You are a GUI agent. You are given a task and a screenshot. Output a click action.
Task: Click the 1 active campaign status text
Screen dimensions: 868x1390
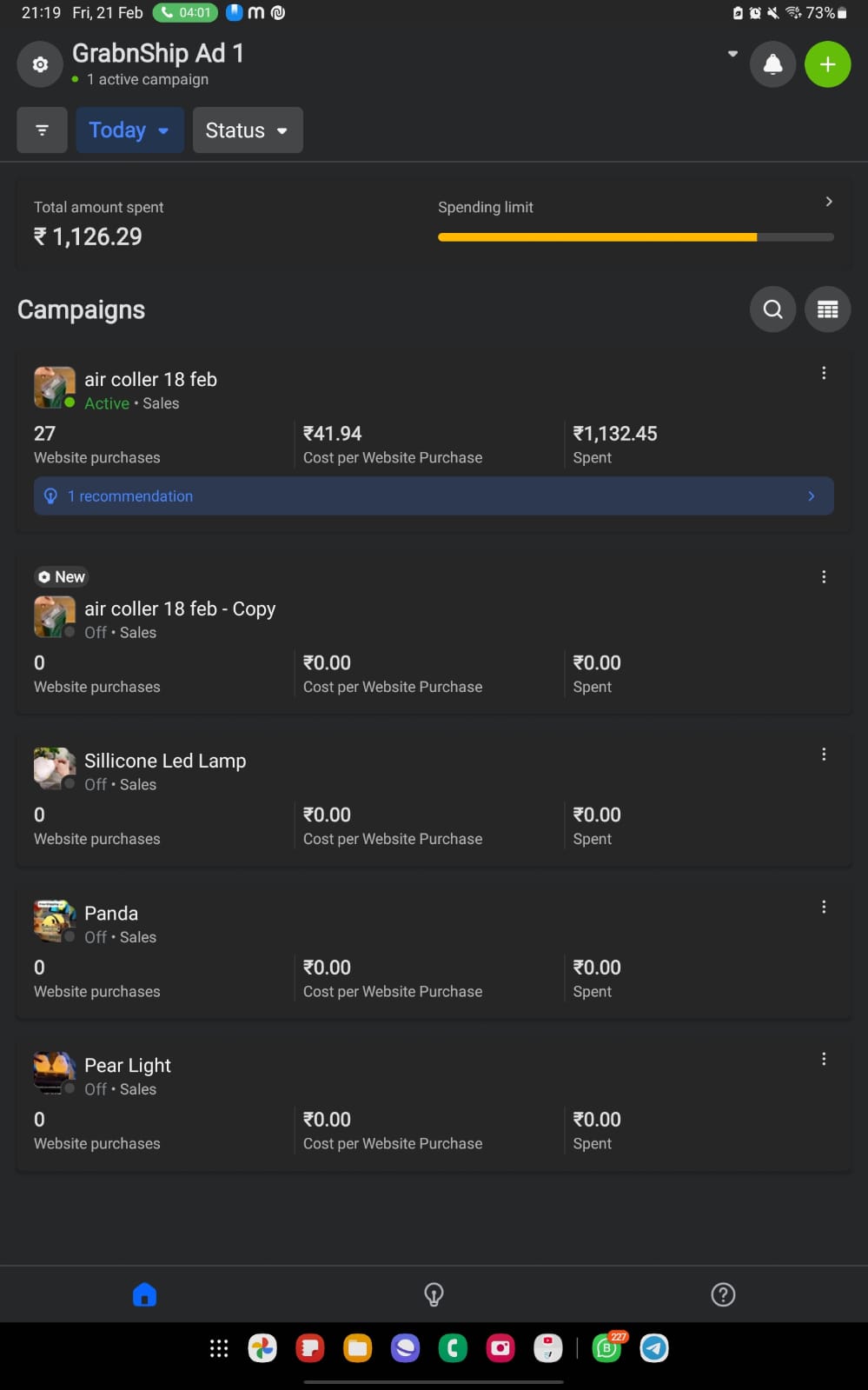(x=148, y=79)
